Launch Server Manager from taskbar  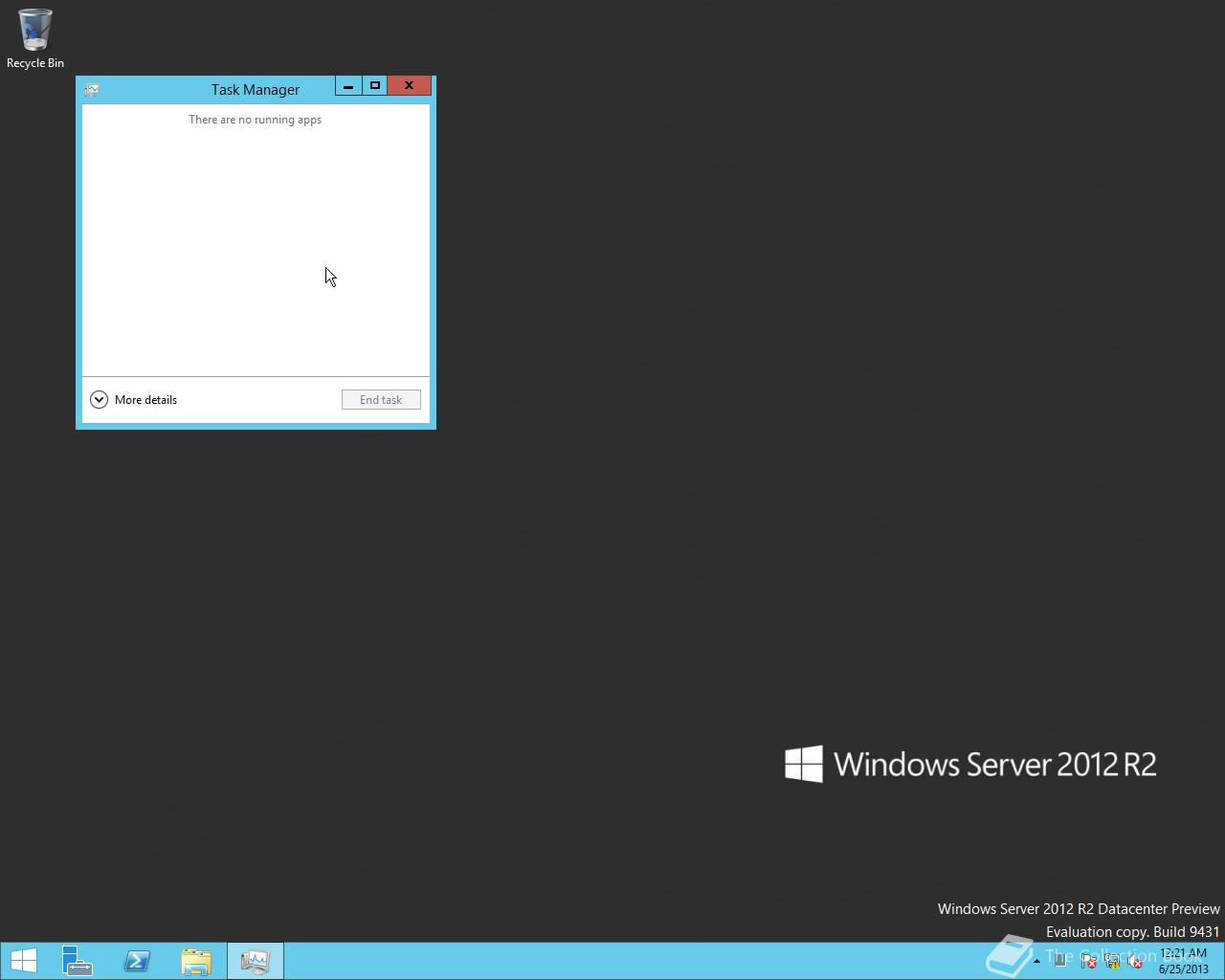78,961
